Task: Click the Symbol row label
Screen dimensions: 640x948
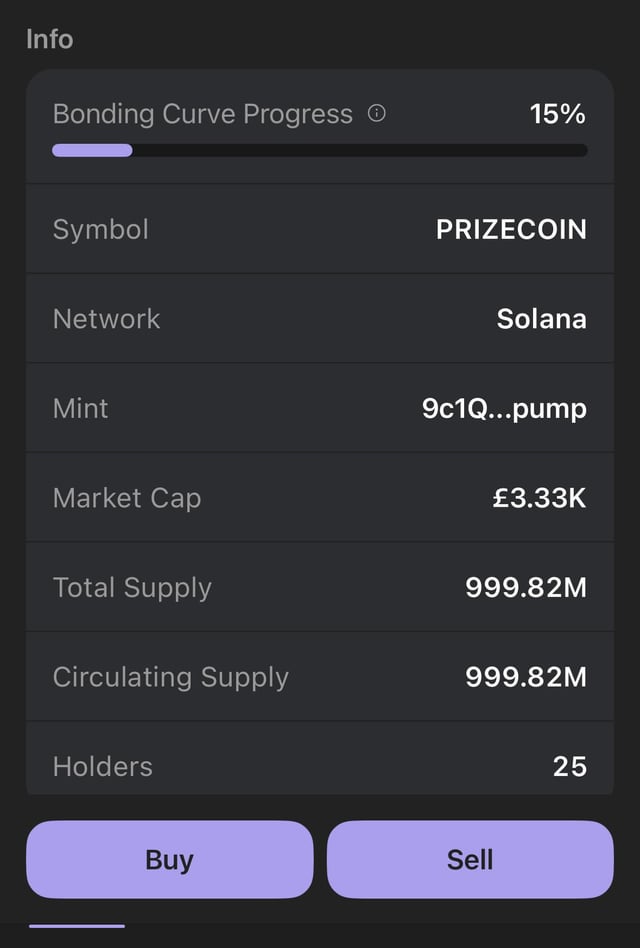Action: [100, 229]
